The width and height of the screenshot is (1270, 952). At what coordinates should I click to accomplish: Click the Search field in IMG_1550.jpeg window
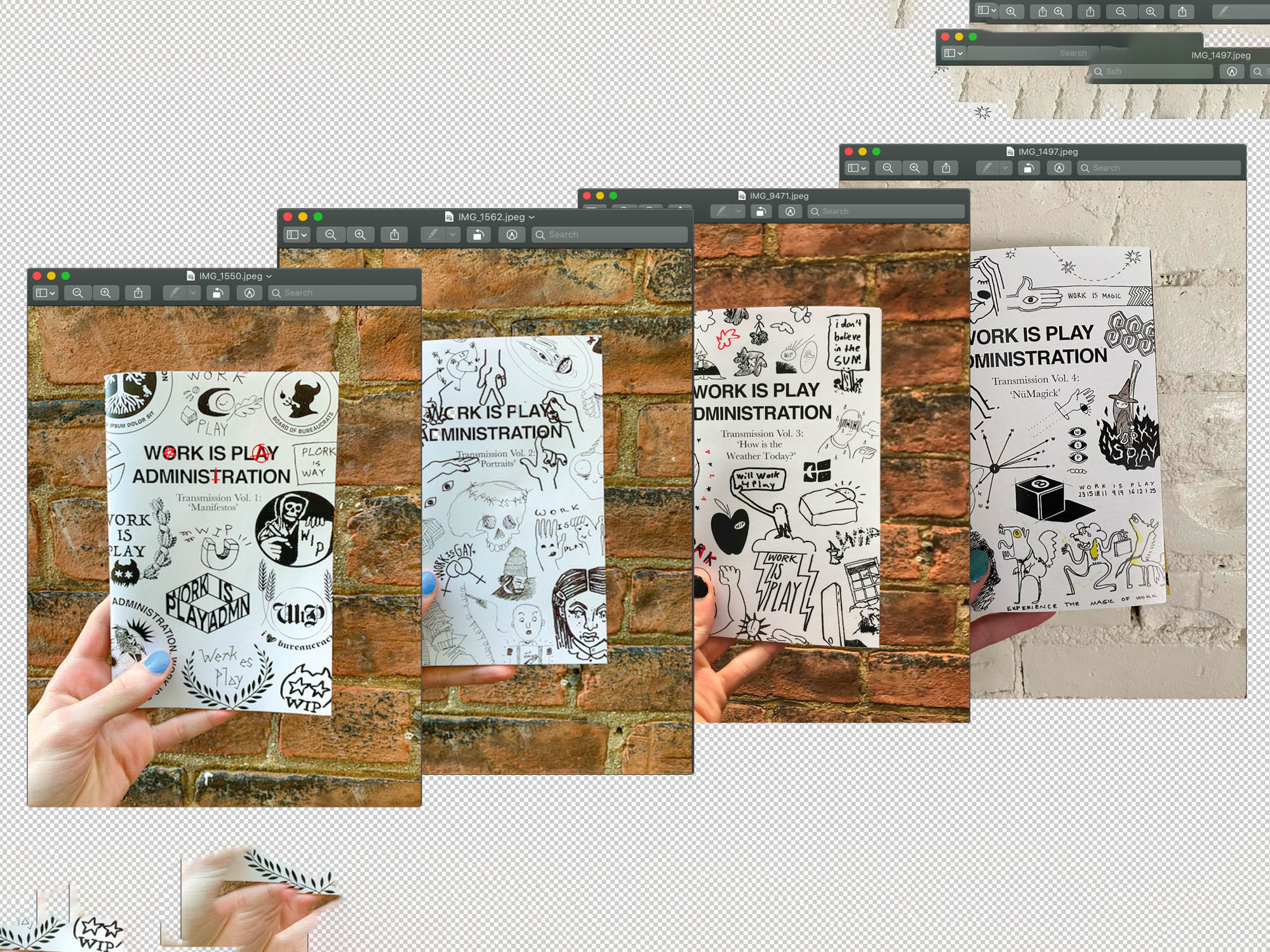(342, 293)
